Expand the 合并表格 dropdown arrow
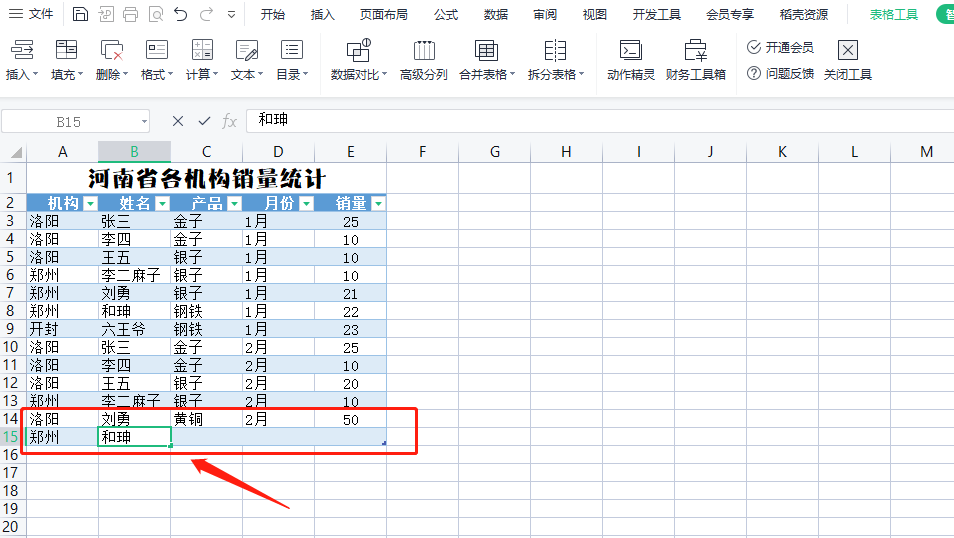 click(x=512, y=74)
